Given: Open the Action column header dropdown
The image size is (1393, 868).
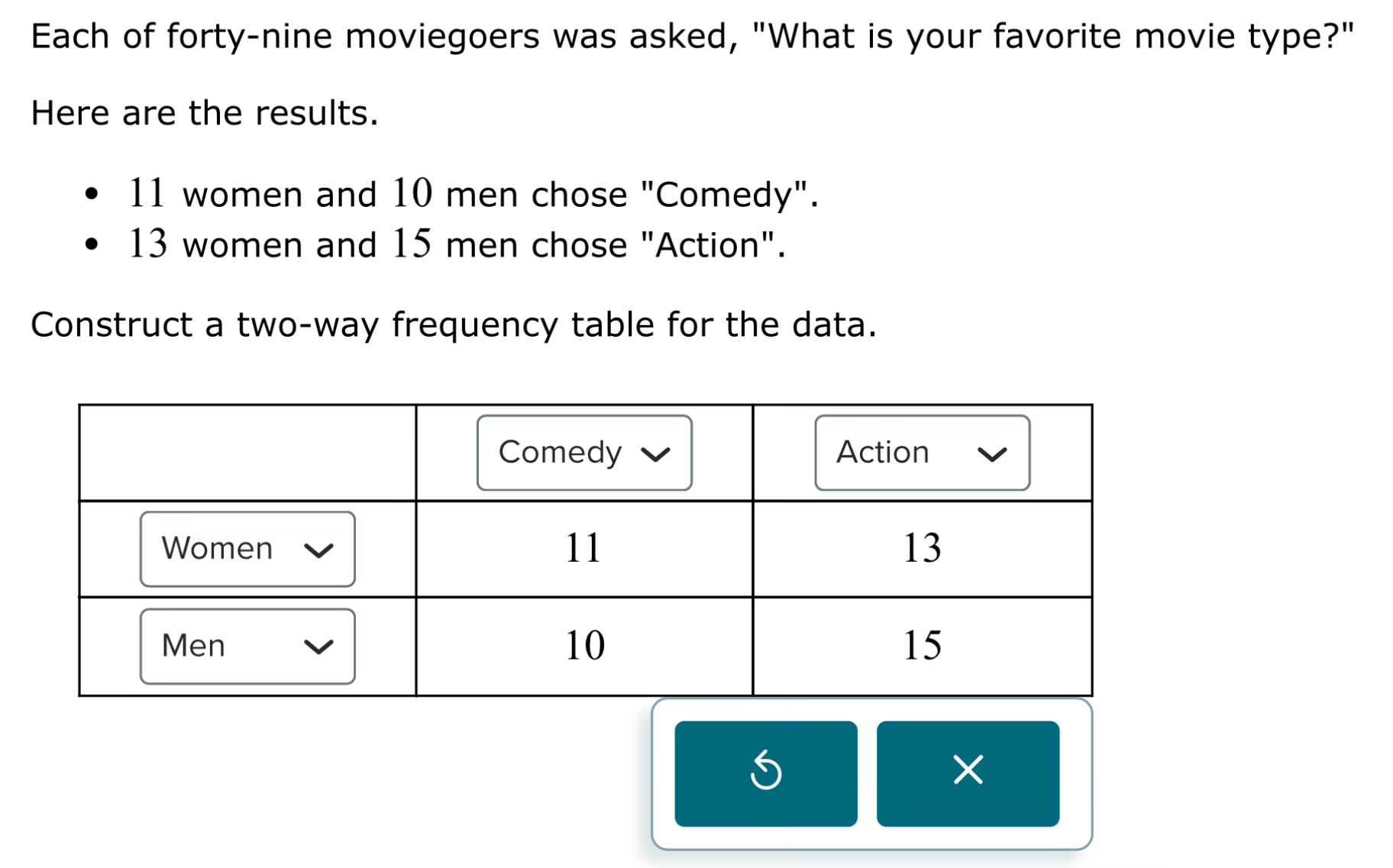Looking at the screenshot, I should [922, 453].
